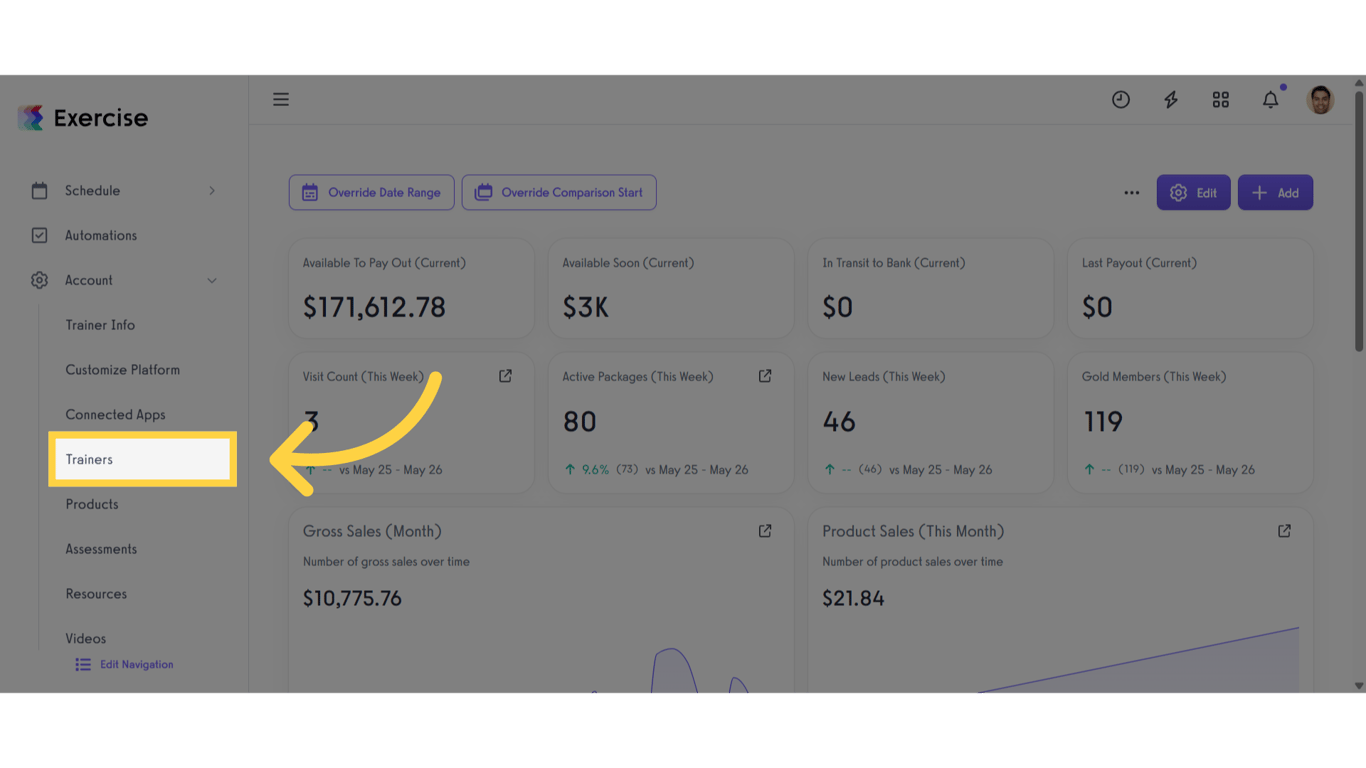
Task: Collapse the Account section chevron
Action: (212, 281)
